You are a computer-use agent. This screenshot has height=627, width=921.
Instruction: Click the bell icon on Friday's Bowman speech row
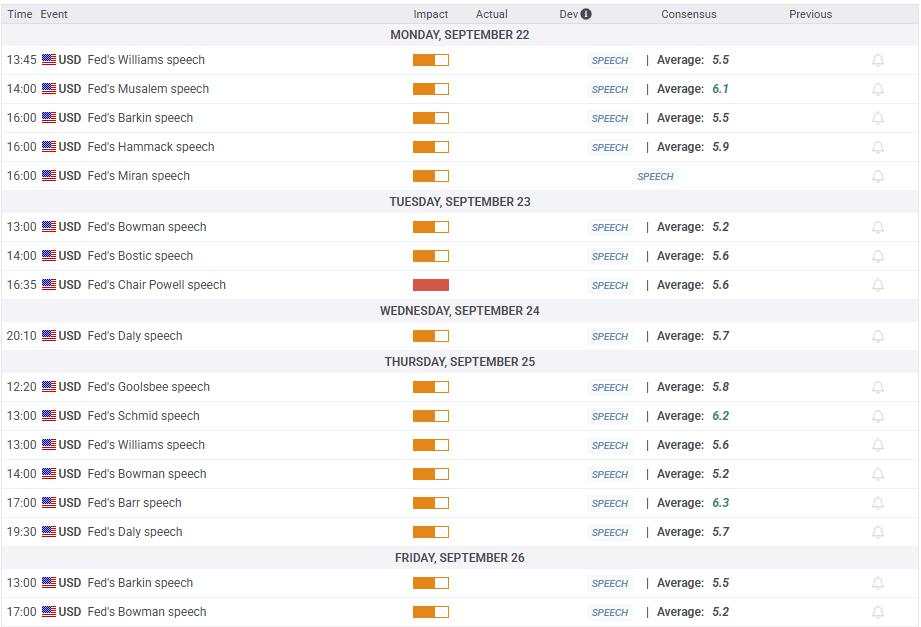click(x=878, y=611)
